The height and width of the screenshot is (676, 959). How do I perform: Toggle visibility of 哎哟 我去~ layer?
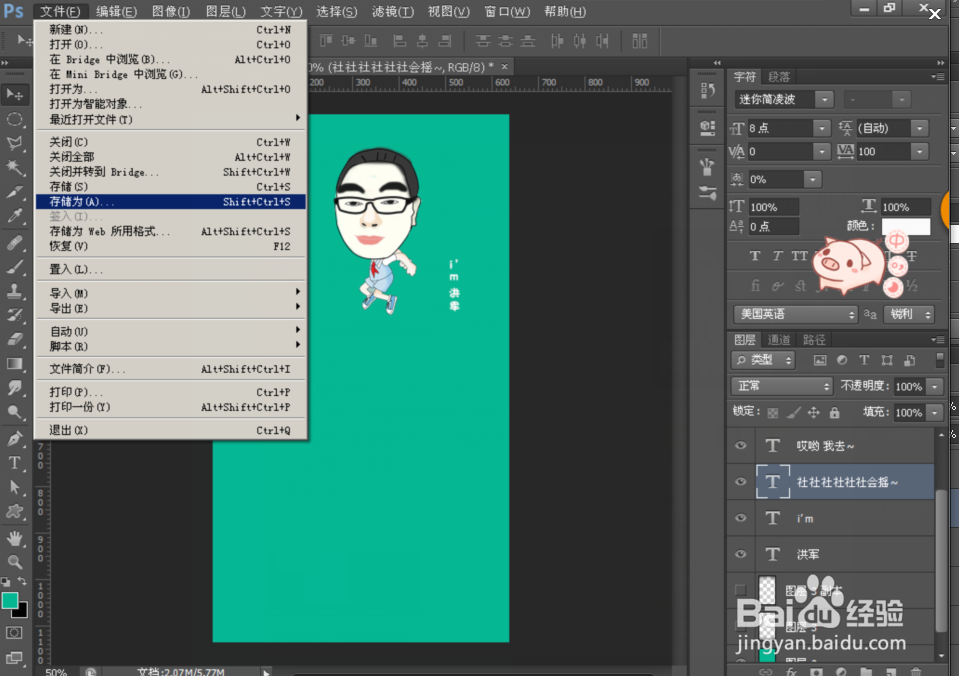(740, 446)
